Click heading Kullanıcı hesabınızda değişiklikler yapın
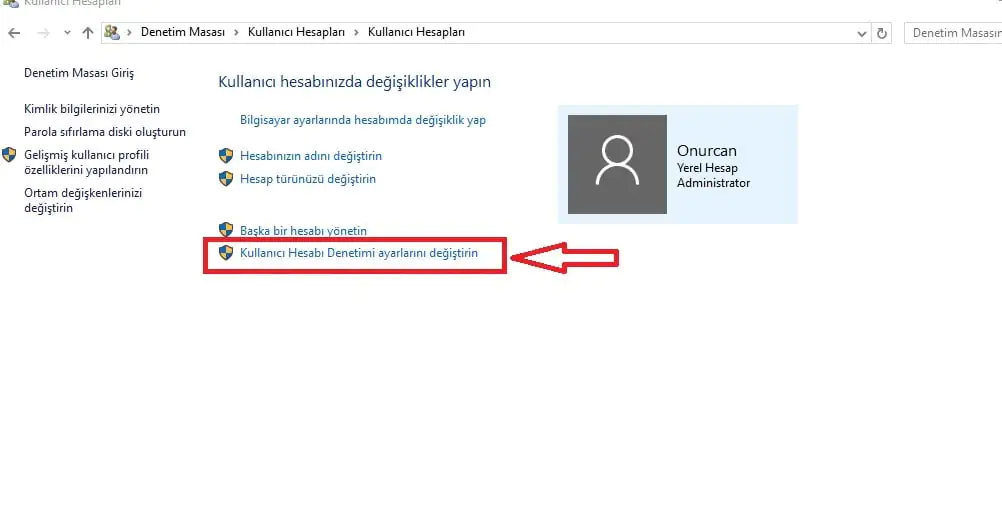Screen dimensions: 1002x516 tap(355, 82)
